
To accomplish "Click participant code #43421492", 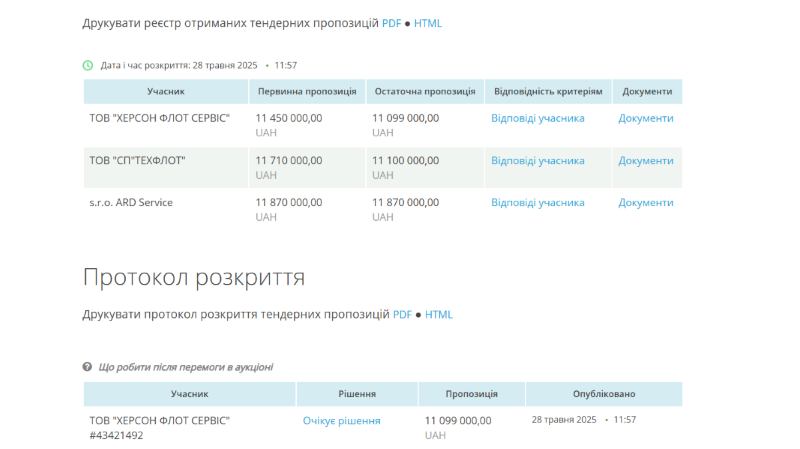I will [116, 436].
